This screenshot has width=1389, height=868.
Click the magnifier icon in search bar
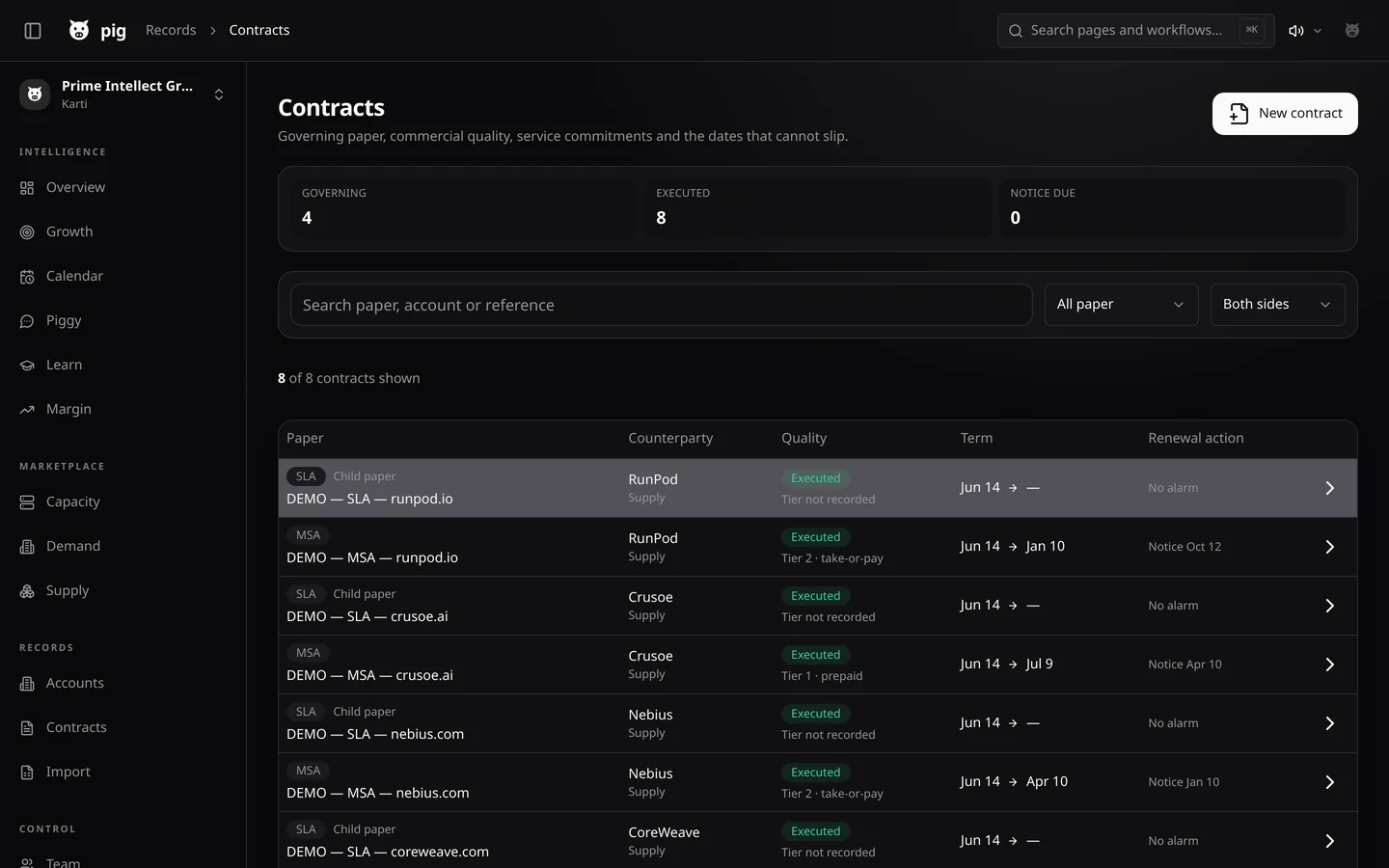pyautogui.click(x=1015, y=31)
